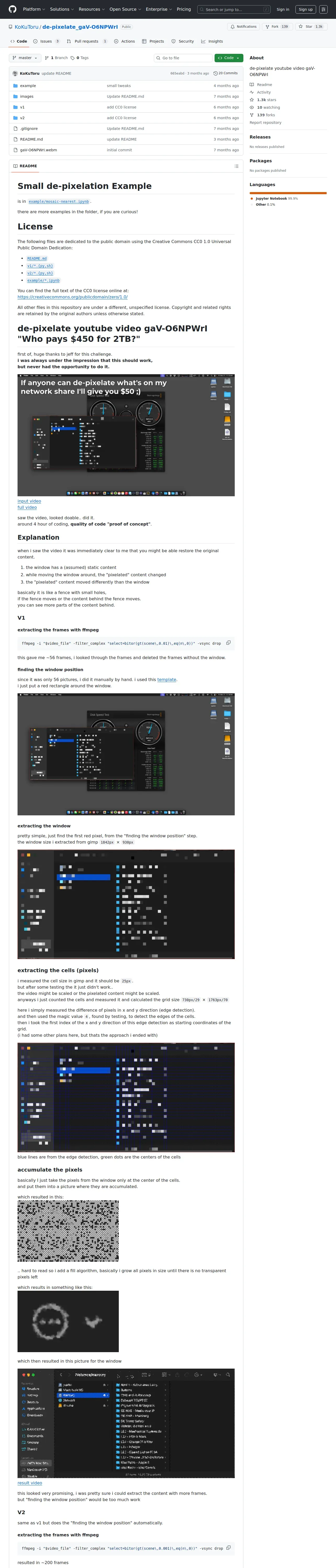Click the Notifications bell button
The image size is (336, 1568).
point(243,27)
